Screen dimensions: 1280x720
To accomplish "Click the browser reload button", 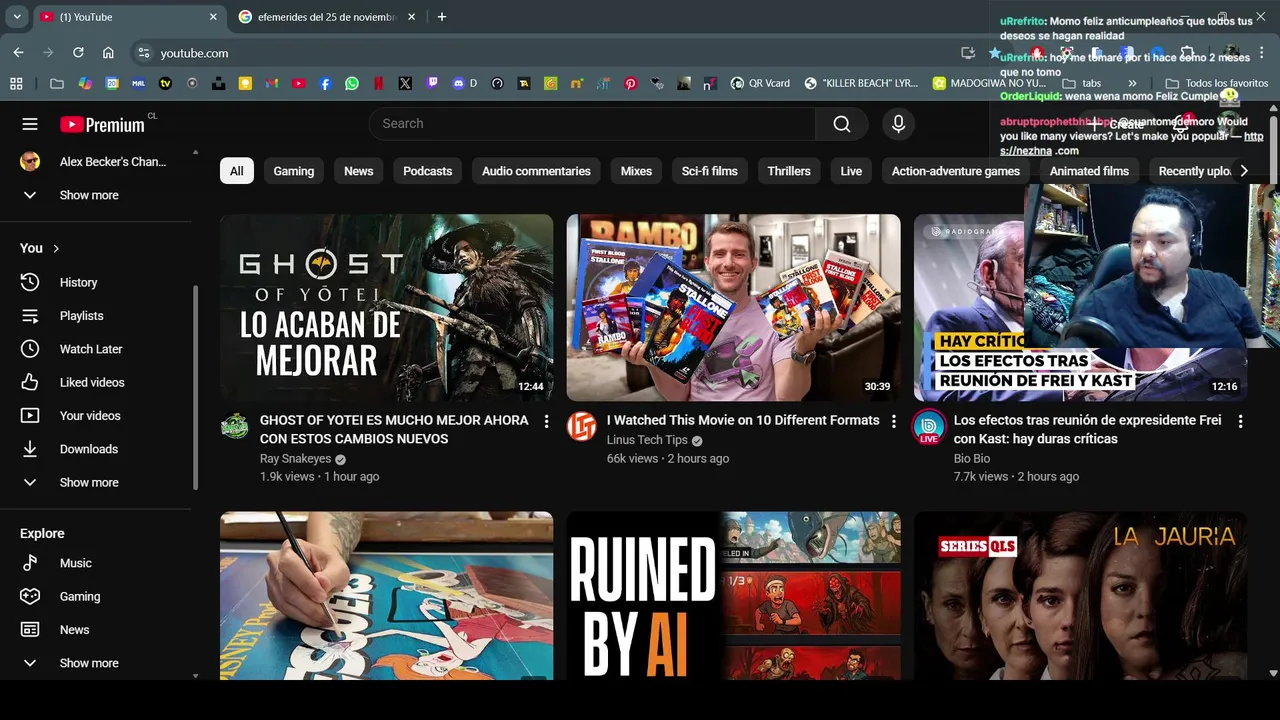I will coord(78,53).
